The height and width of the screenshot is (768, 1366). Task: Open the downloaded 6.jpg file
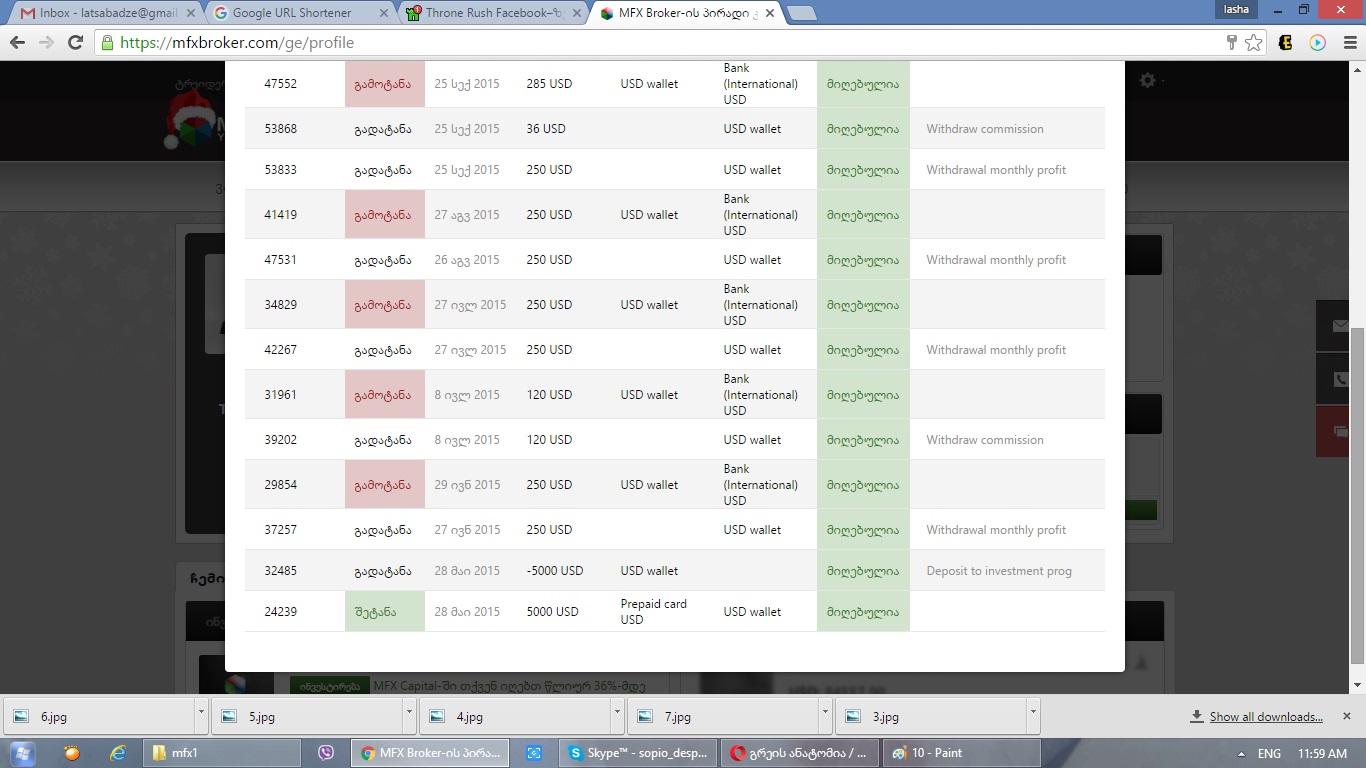tap(100, 716)
